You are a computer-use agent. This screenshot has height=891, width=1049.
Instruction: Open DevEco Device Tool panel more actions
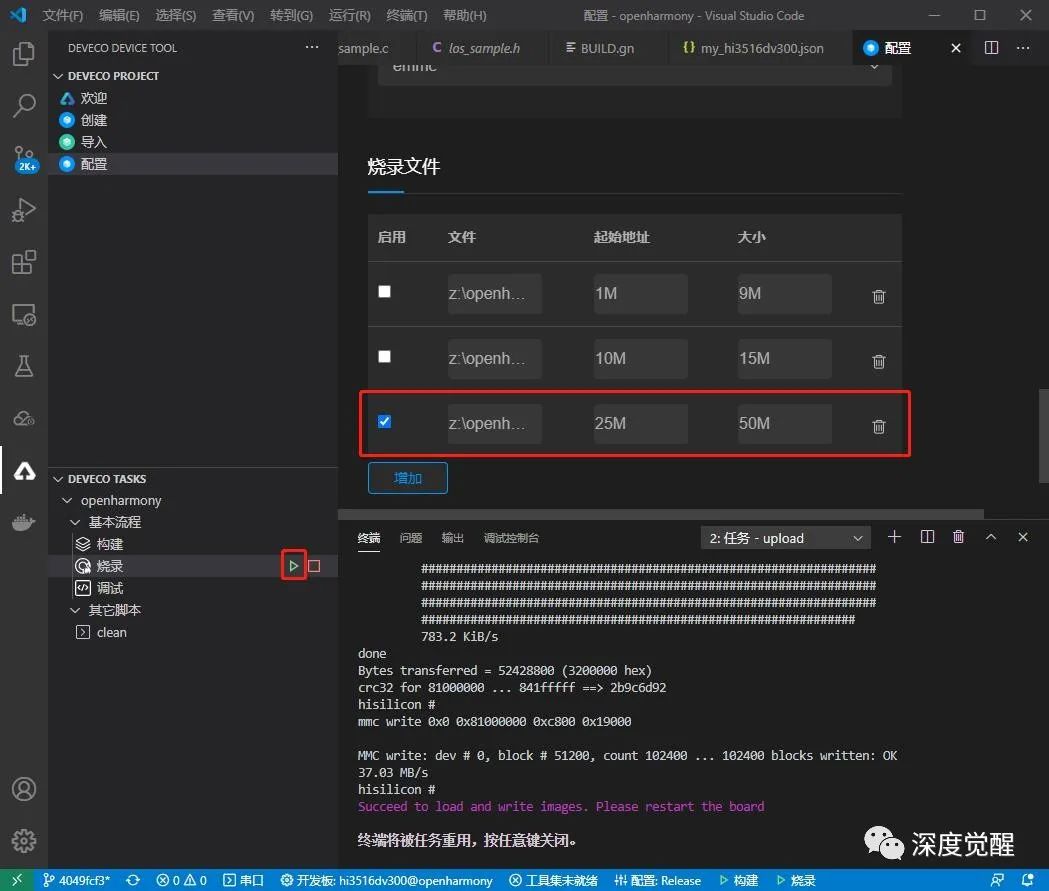point(312,47)
